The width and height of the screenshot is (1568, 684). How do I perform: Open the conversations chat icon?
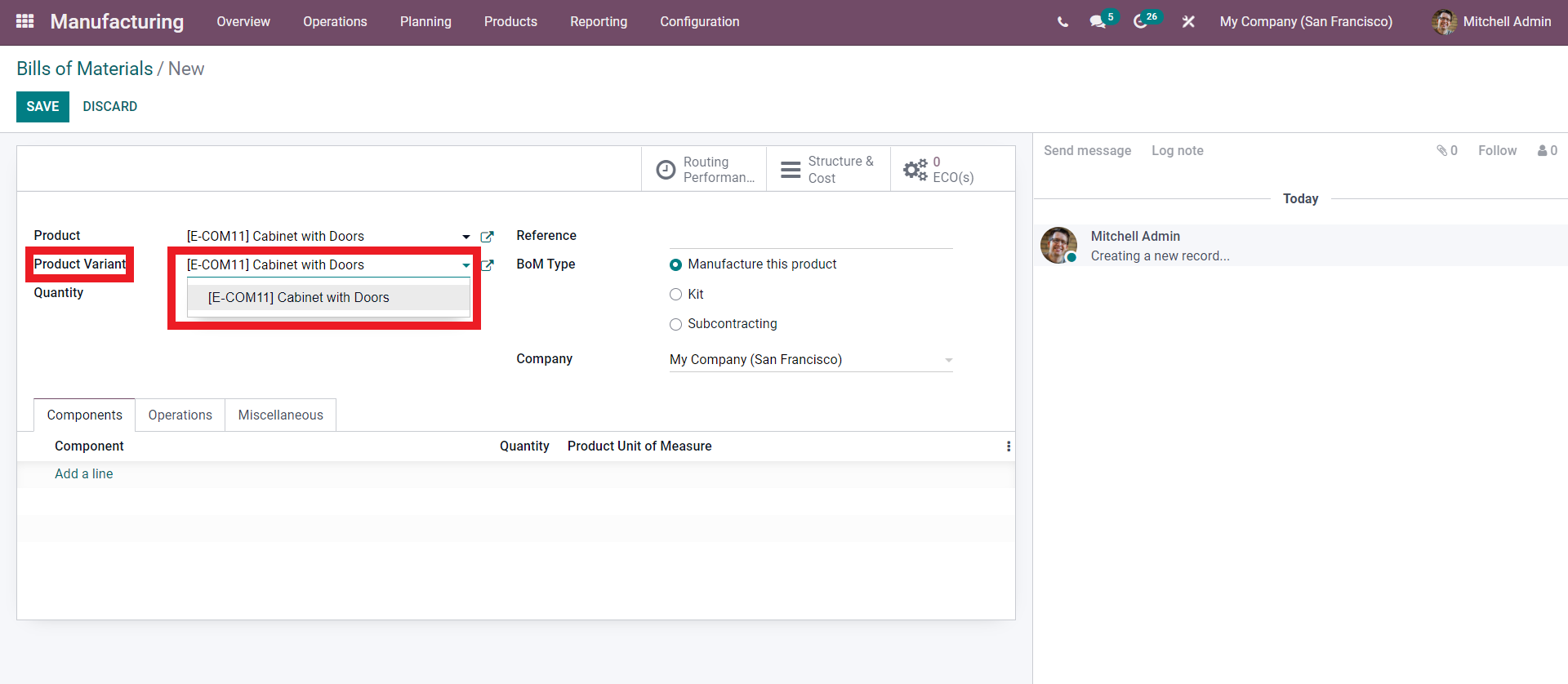1098,22
